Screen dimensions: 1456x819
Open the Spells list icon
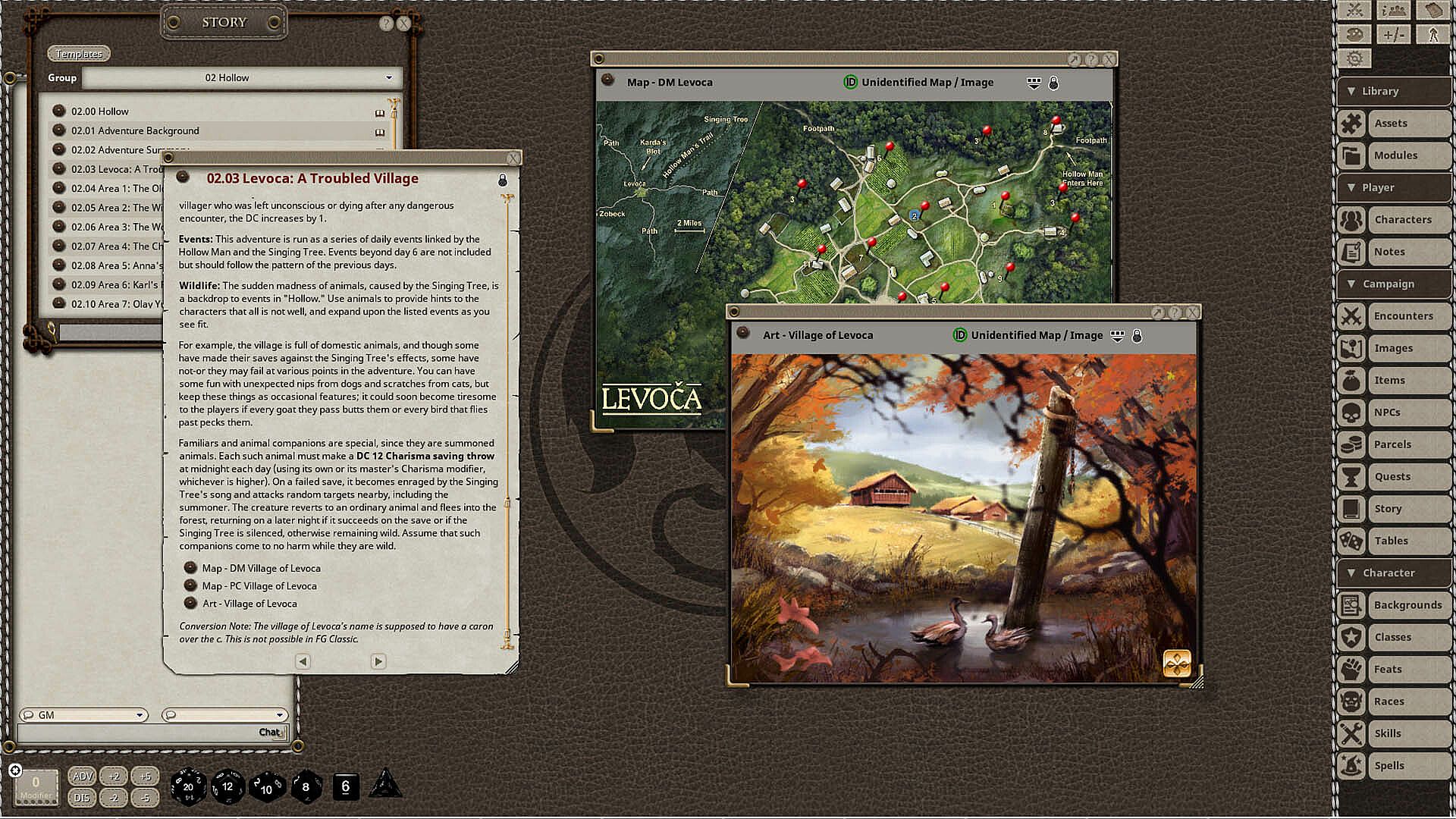tap(1351, 766)
